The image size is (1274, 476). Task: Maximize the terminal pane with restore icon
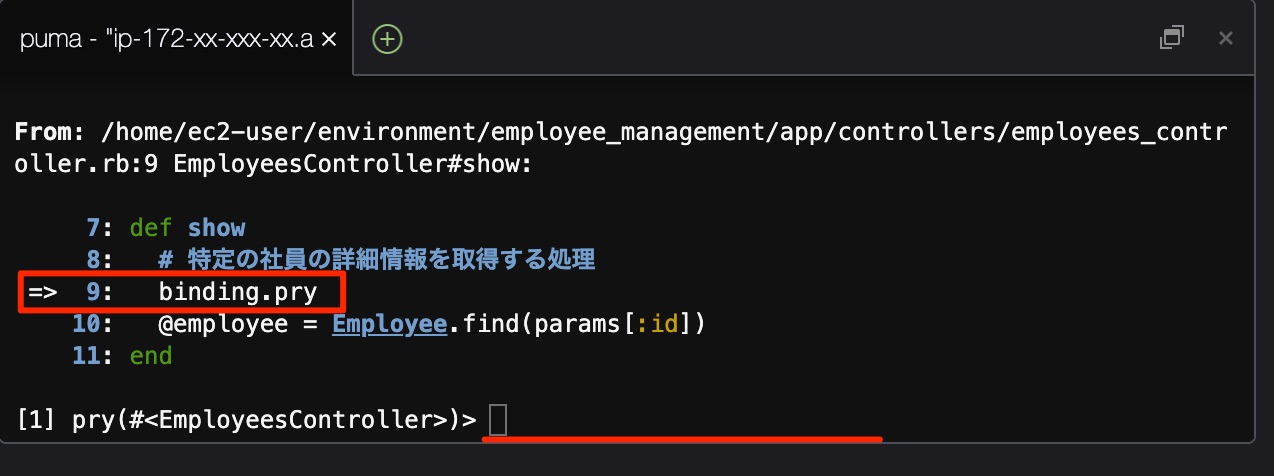coord(1171,38)
